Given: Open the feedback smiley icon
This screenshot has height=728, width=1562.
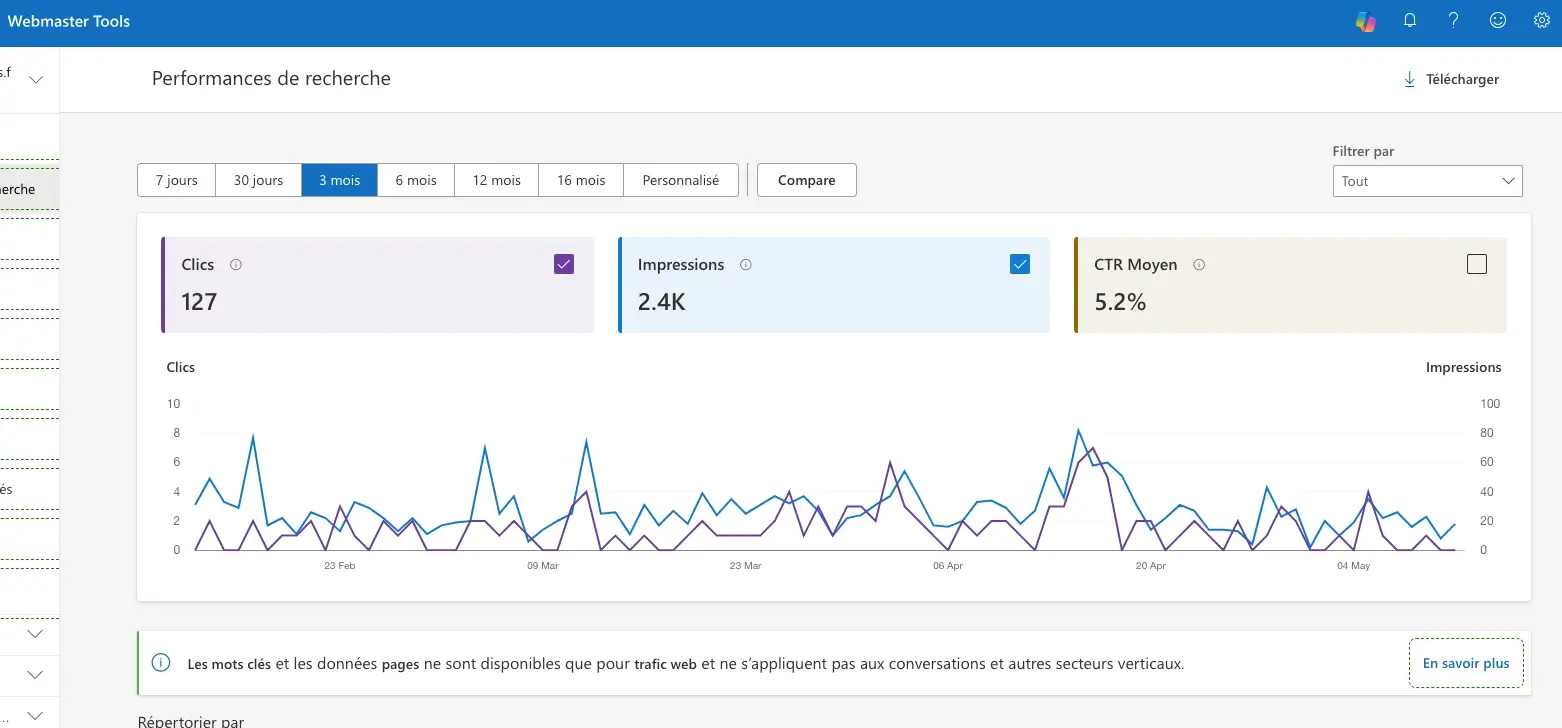Looking at the screenshot, I should [1498, 21].
